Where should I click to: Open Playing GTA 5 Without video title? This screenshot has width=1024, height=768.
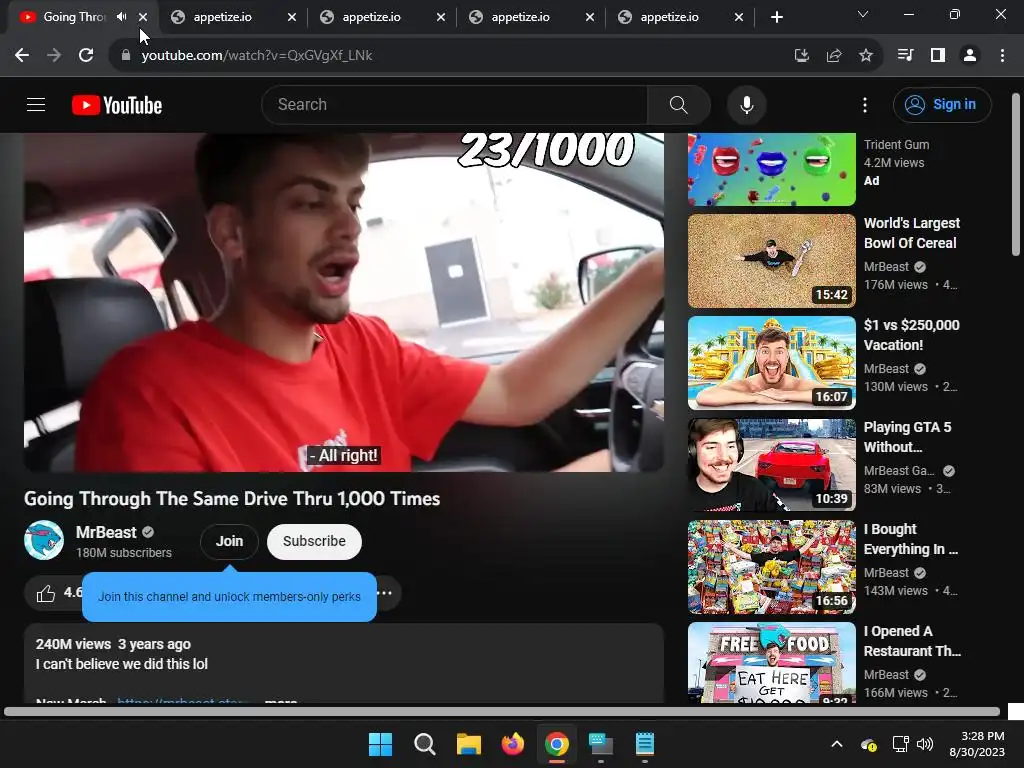tap(907, 437)
